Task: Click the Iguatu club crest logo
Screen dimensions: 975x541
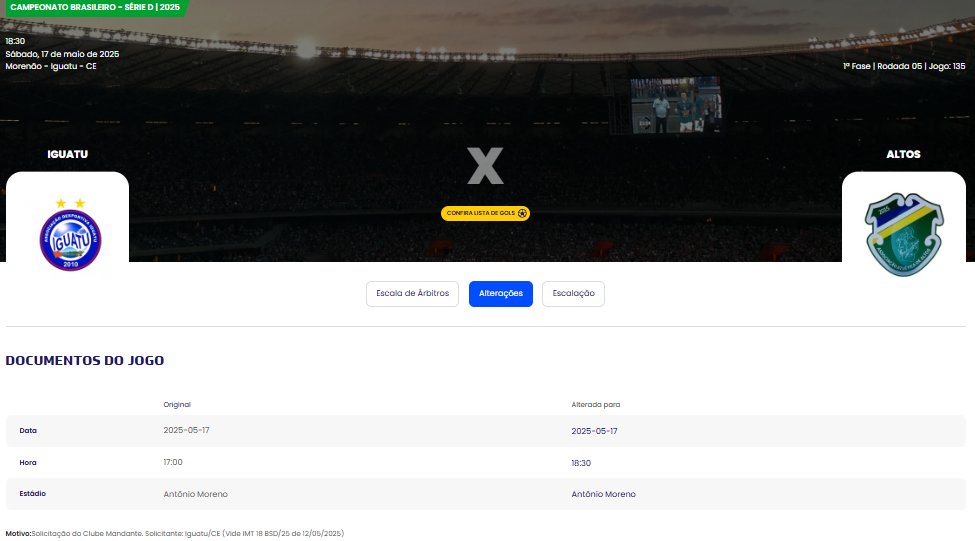Action: point(70,235)
